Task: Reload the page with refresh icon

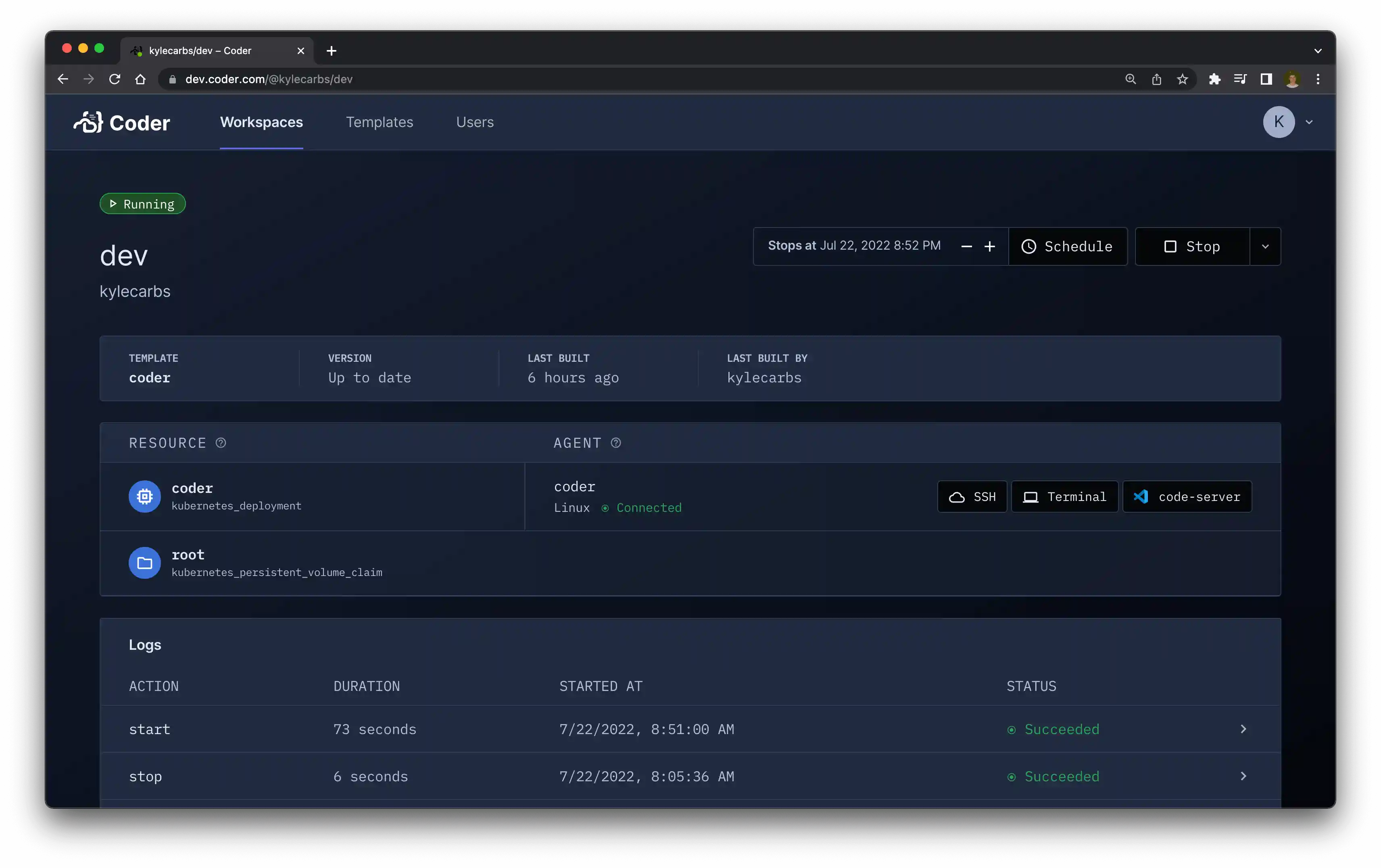Action: [115, 79]
